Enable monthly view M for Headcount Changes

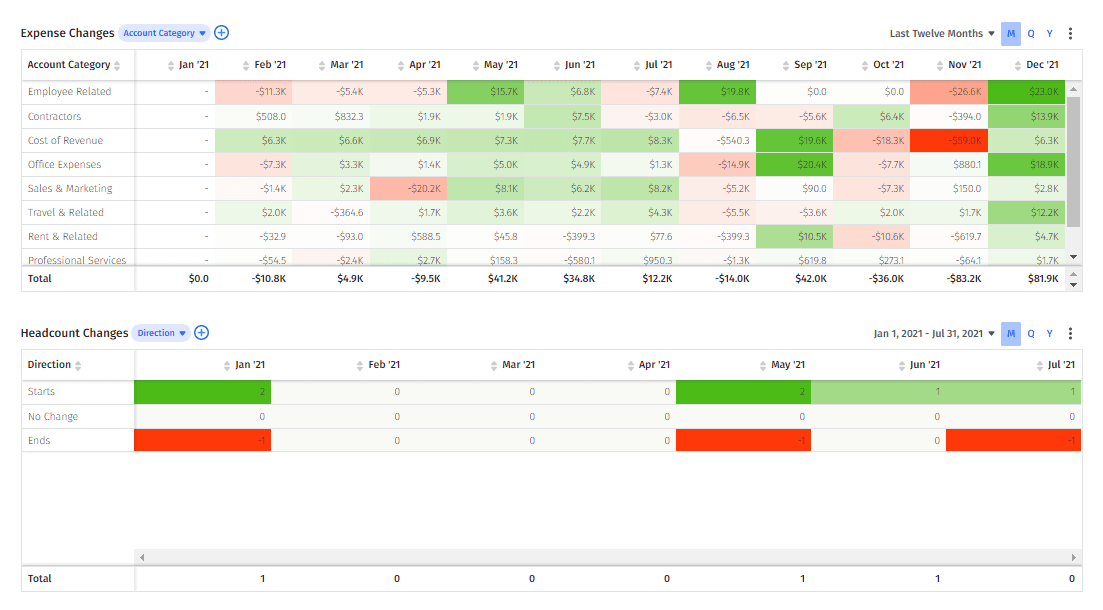1010,333
